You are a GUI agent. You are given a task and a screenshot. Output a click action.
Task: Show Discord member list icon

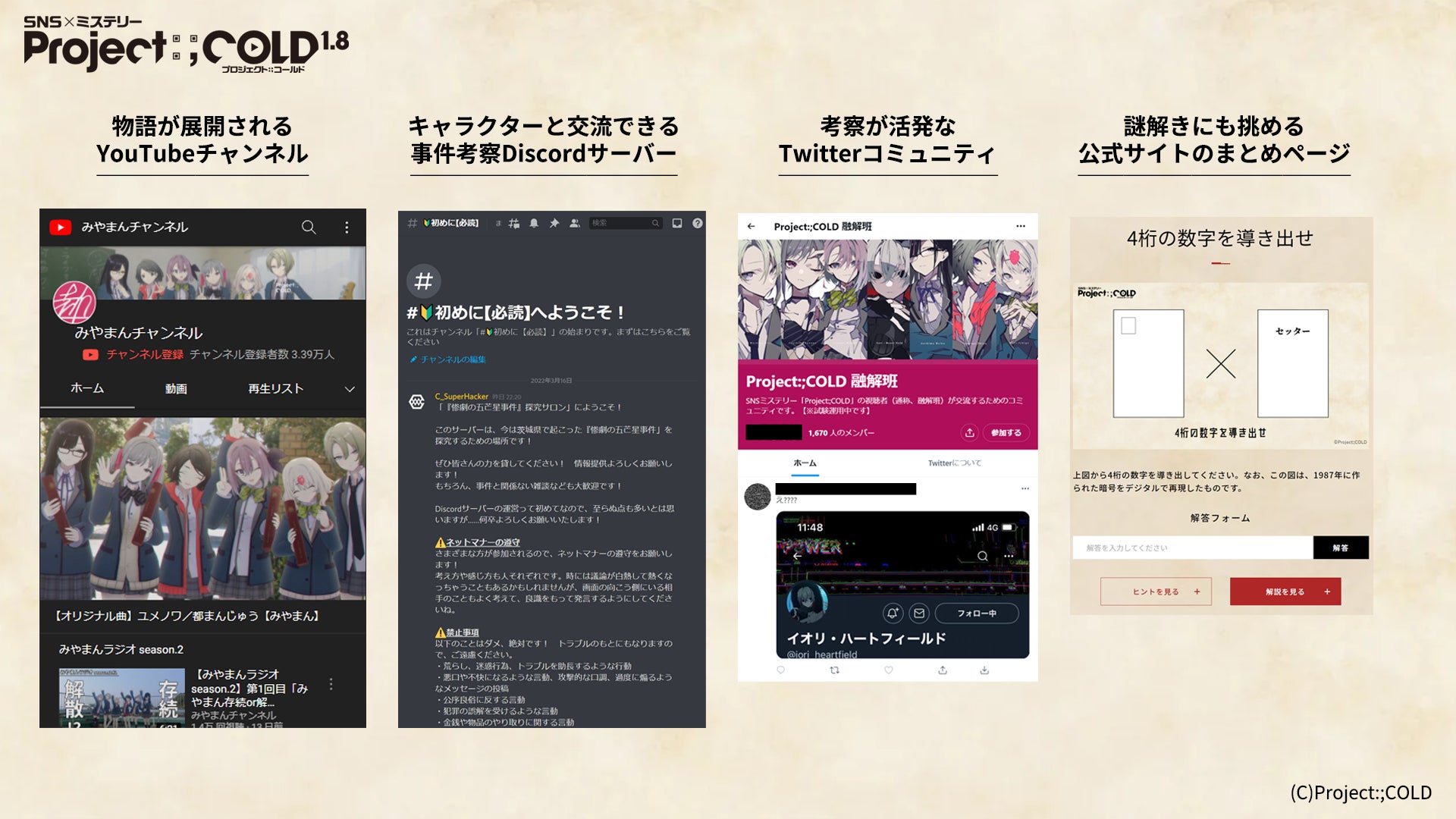[x=575, y=223]
